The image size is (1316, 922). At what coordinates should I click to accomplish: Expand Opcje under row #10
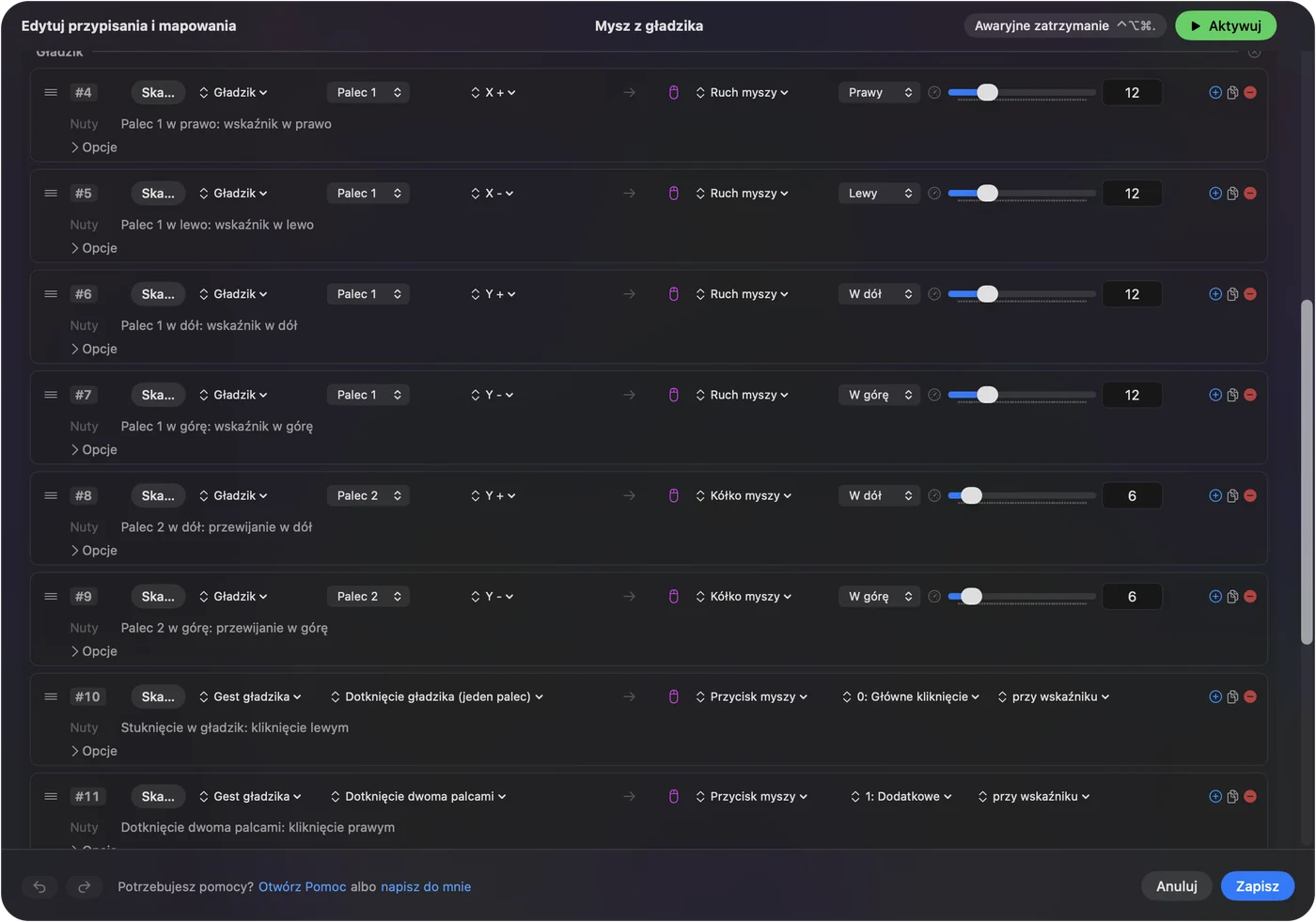[94, 751]
